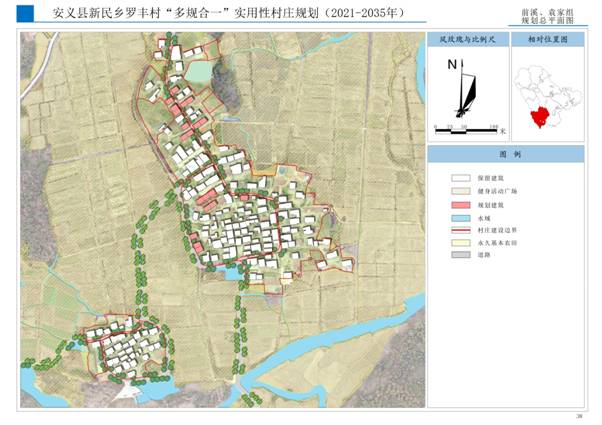Screen dimensions: 602x425
Task: Select the 道路 gray legend swatch
Action: [461, 255]
